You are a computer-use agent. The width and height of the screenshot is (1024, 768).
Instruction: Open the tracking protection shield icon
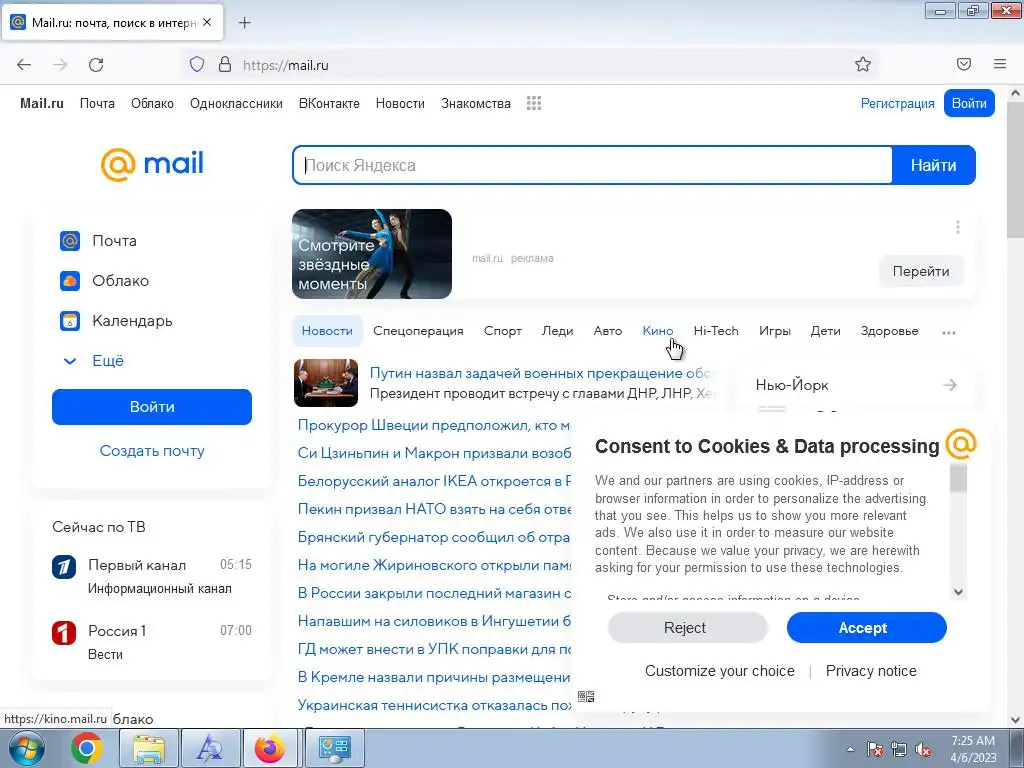197,64
